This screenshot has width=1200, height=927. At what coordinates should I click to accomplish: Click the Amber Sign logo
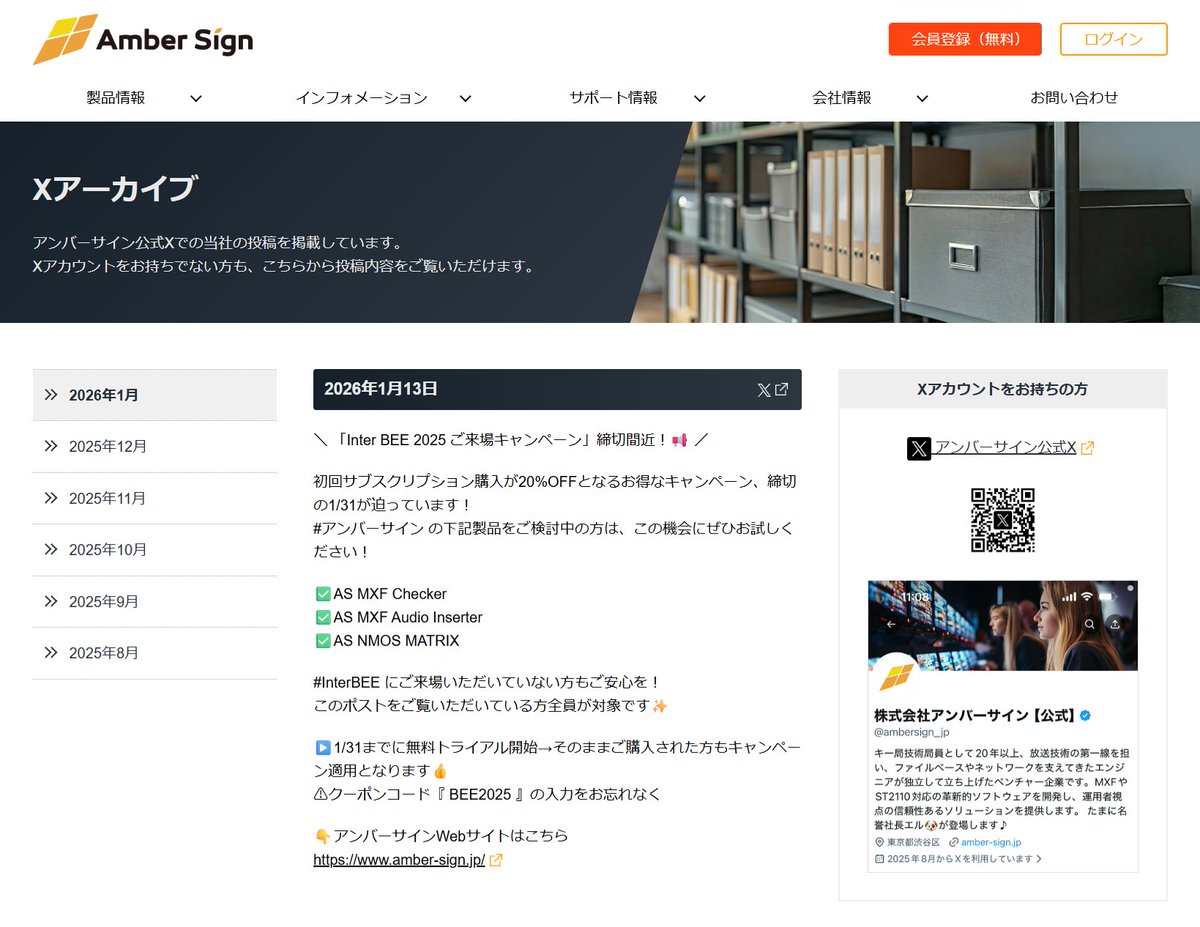tap(143, 40)
